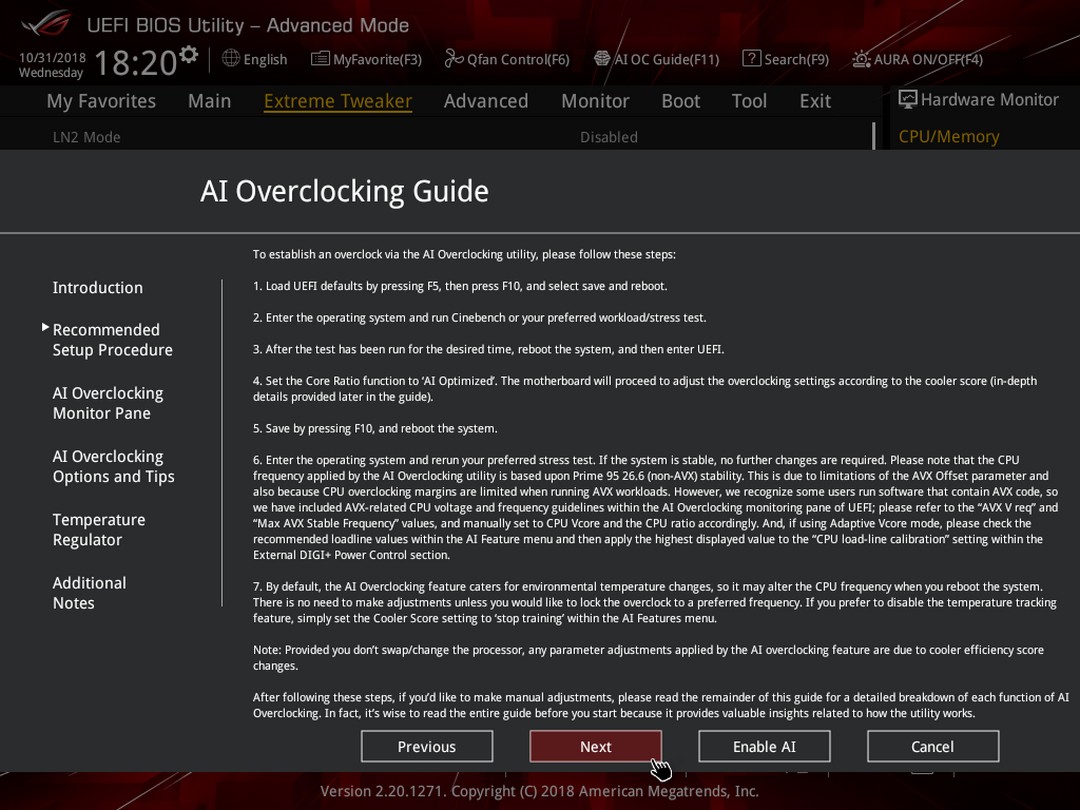Switch to Main tab
Viewport: 1080px width, 810px height.
click(209, 101)
